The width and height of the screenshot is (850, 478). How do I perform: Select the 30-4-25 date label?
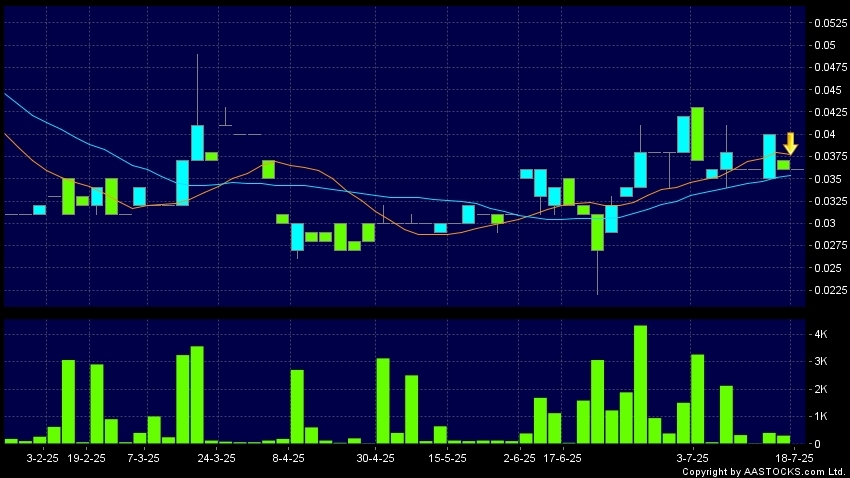coord(375,458)
